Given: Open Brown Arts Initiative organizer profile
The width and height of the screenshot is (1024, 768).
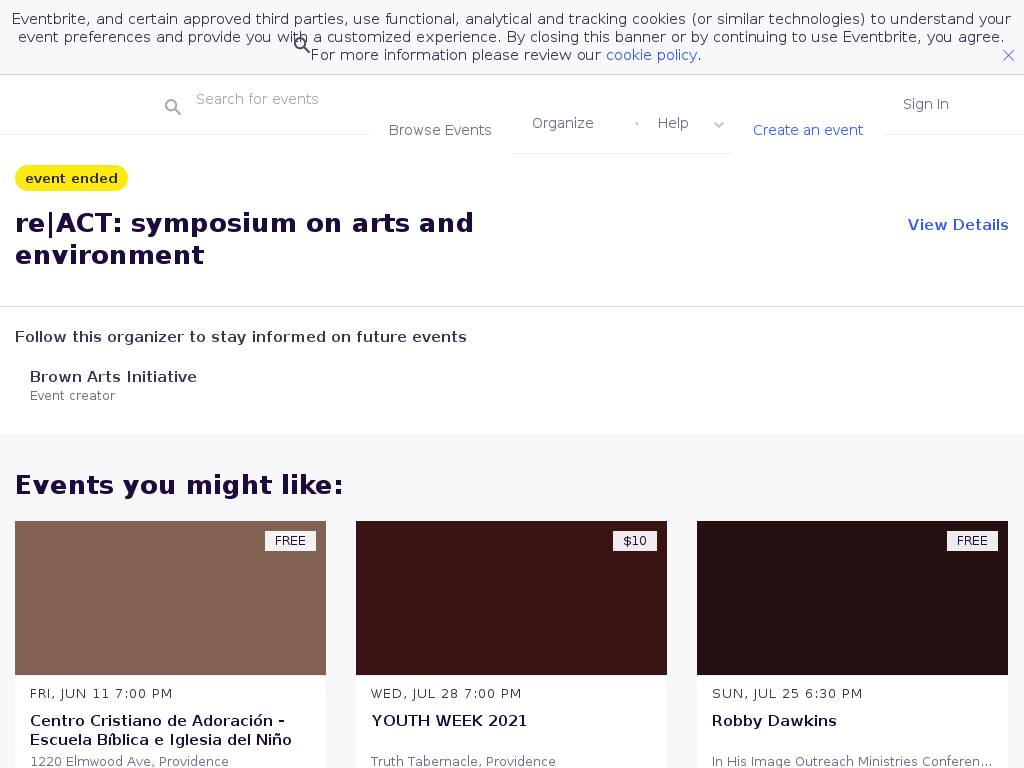Looking at the screenshot, I should 113,377.
